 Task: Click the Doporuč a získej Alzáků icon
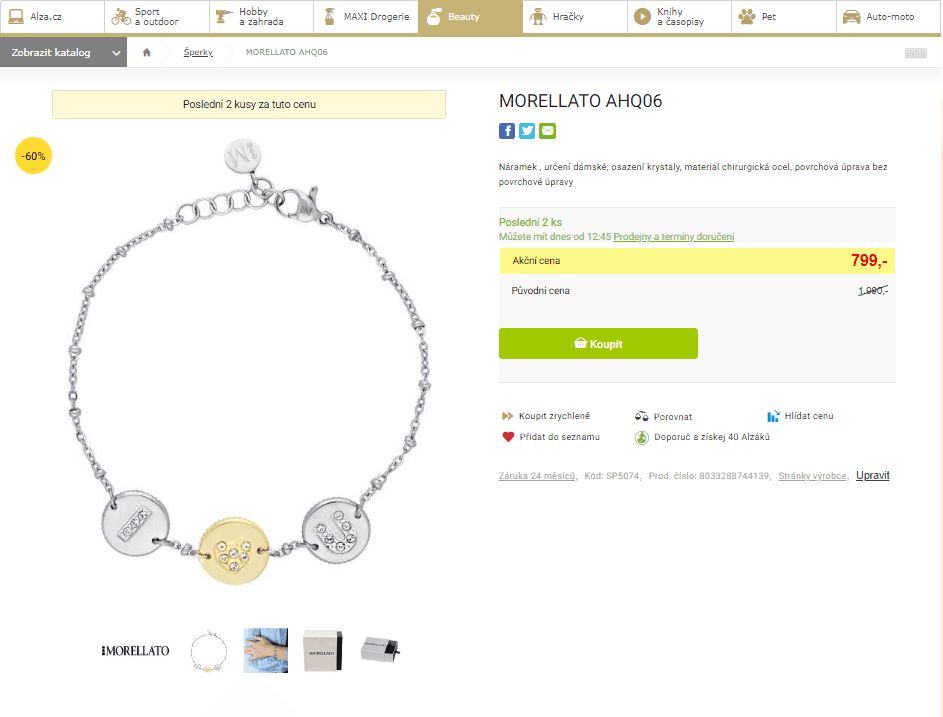[642, 437]
